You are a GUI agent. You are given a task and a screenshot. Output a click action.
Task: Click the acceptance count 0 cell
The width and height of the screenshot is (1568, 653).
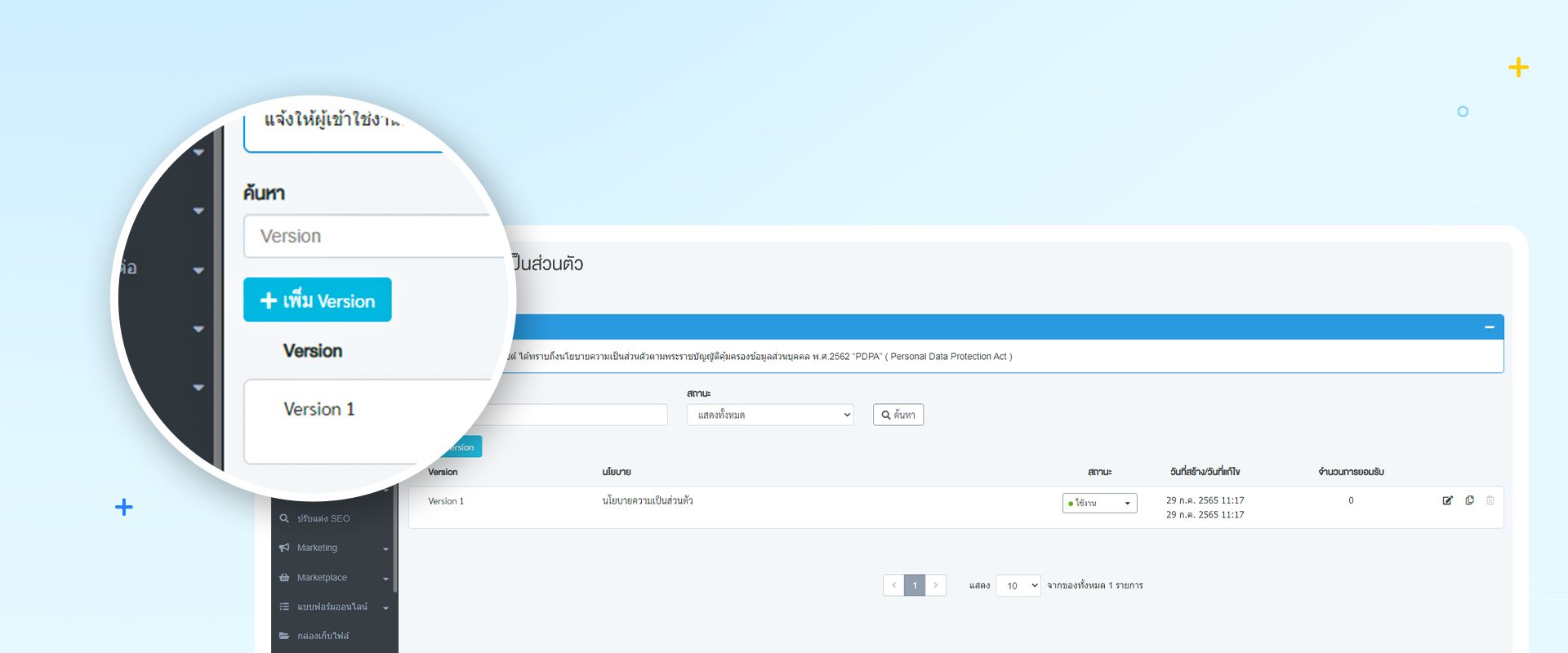1351,500
